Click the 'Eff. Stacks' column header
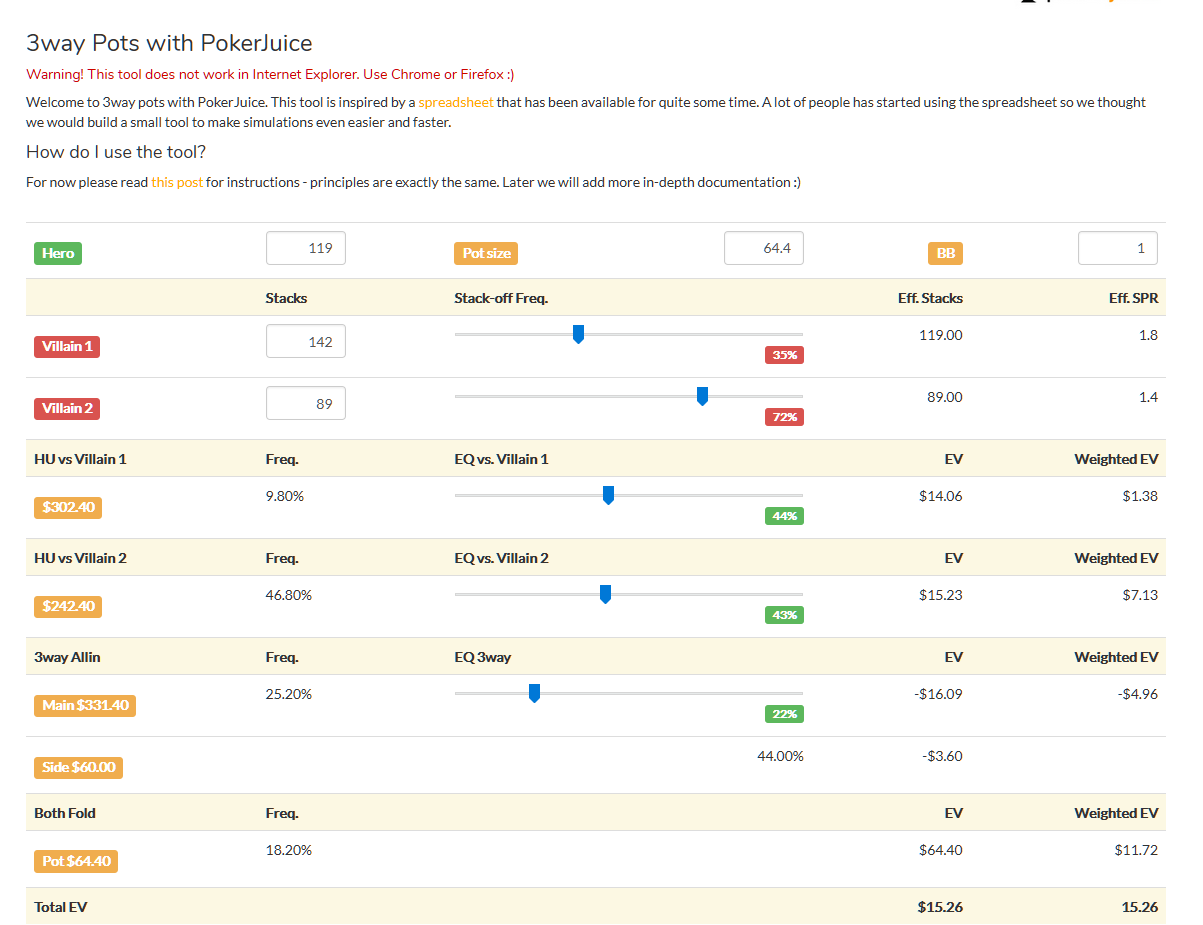 pyautogui.click(x=930, y=298)
